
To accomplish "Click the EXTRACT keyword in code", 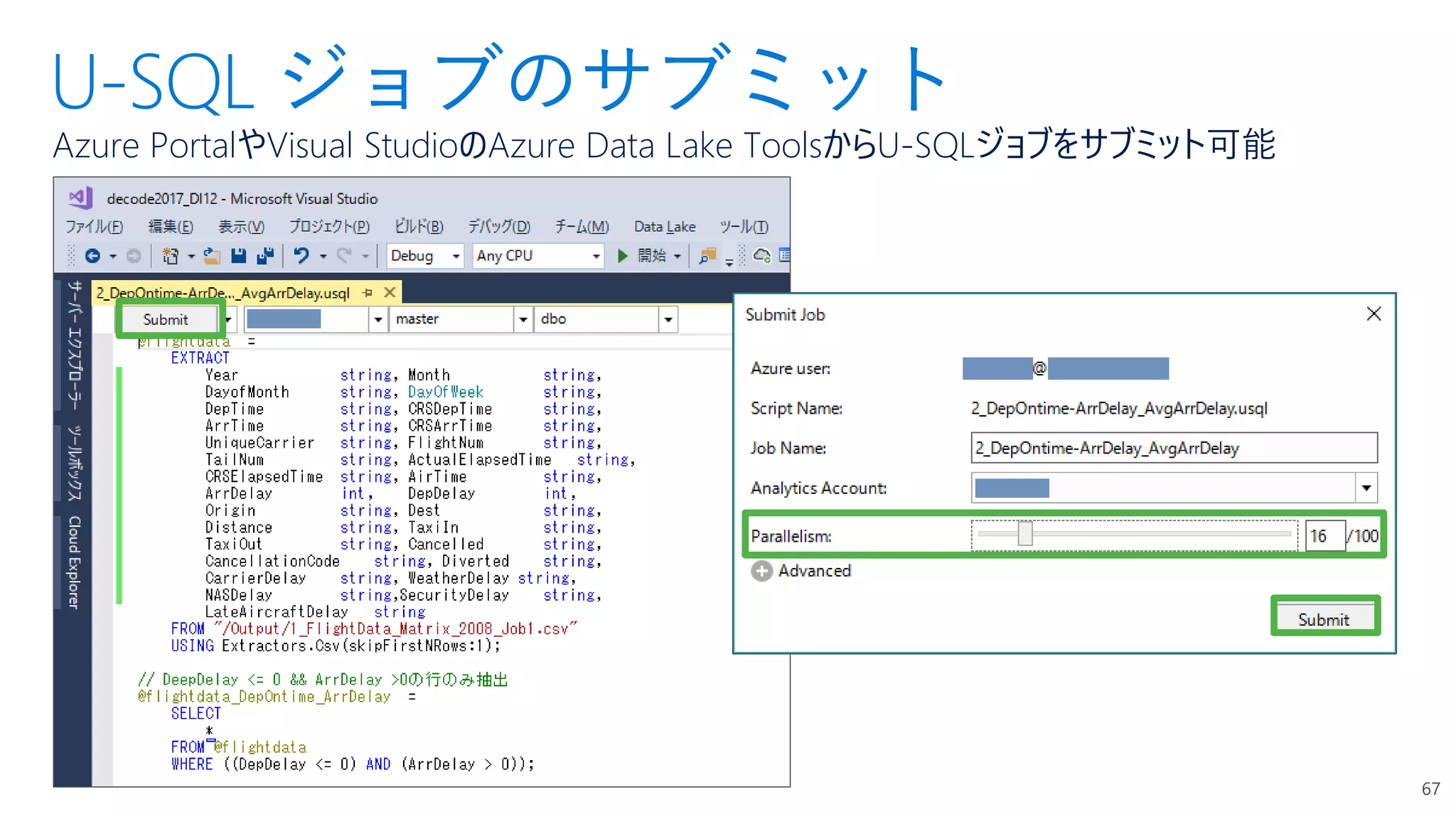I will coord(200,358).
